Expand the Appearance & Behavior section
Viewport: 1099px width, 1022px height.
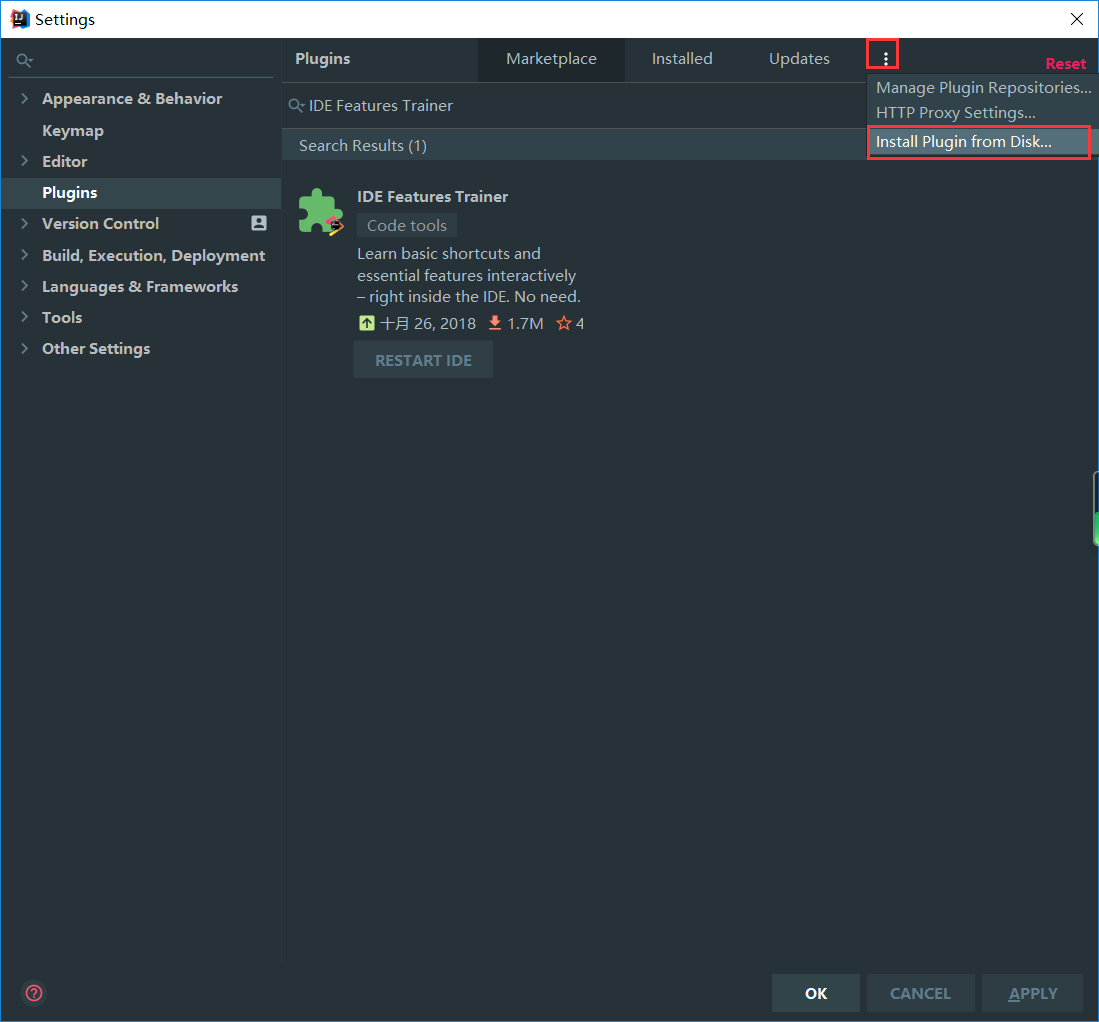click(x=24, y=98)
